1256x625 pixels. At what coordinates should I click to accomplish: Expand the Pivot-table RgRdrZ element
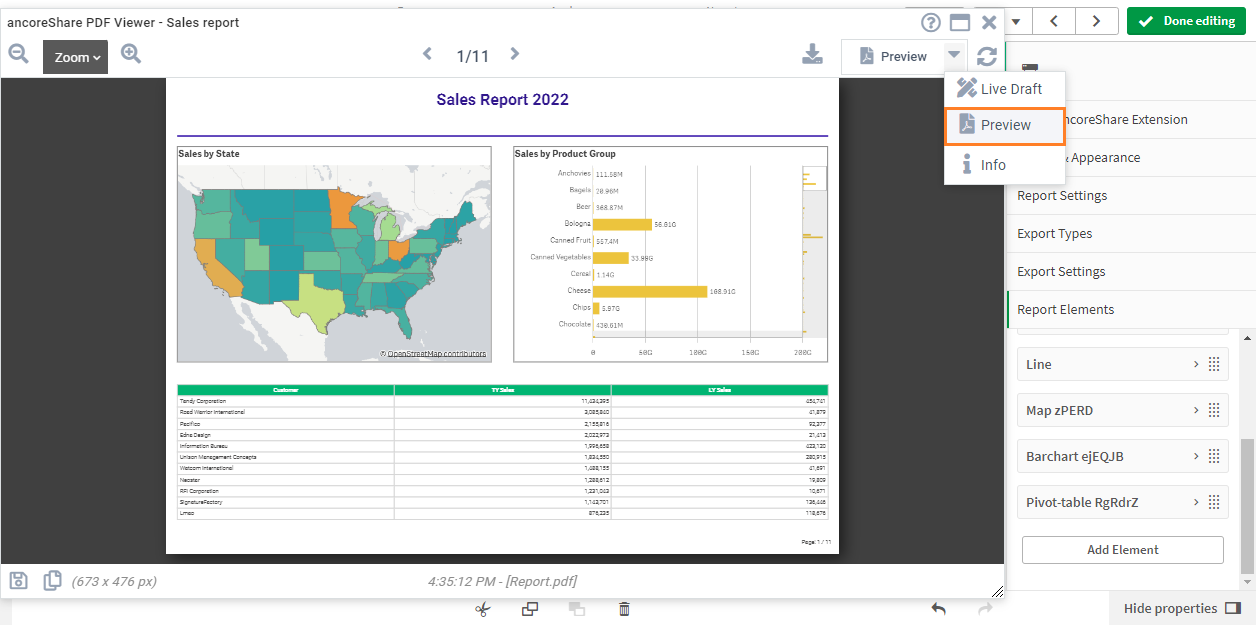pos(1196,503)
